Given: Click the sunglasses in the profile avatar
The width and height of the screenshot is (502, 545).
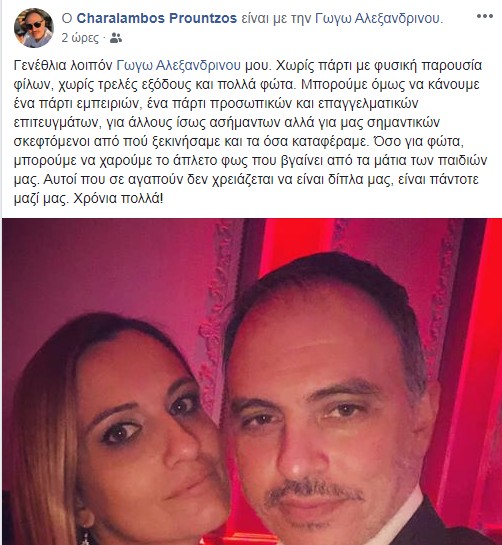Looking at the screenshot, I should point(34,25).
